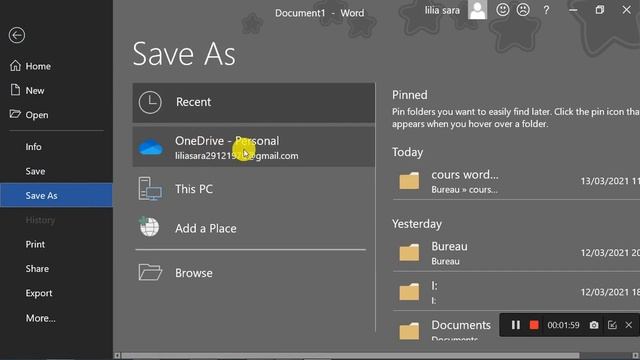
Task: Choose This PC as save location
Action: point(253,189)
